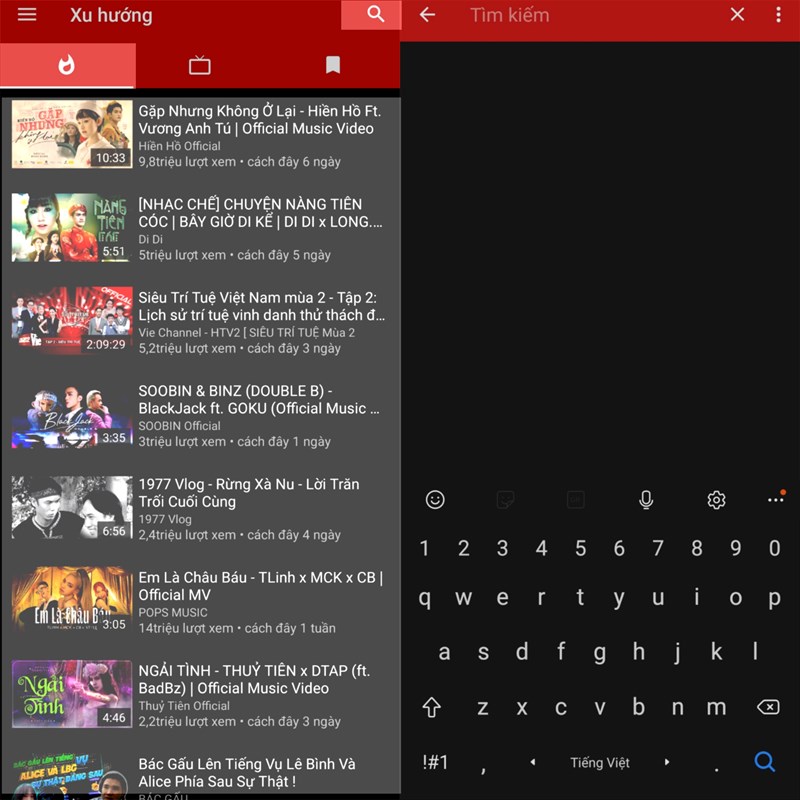Tap the number 5 key
Viewport: 800px width, 800px height.
click(x=580, y=548)
